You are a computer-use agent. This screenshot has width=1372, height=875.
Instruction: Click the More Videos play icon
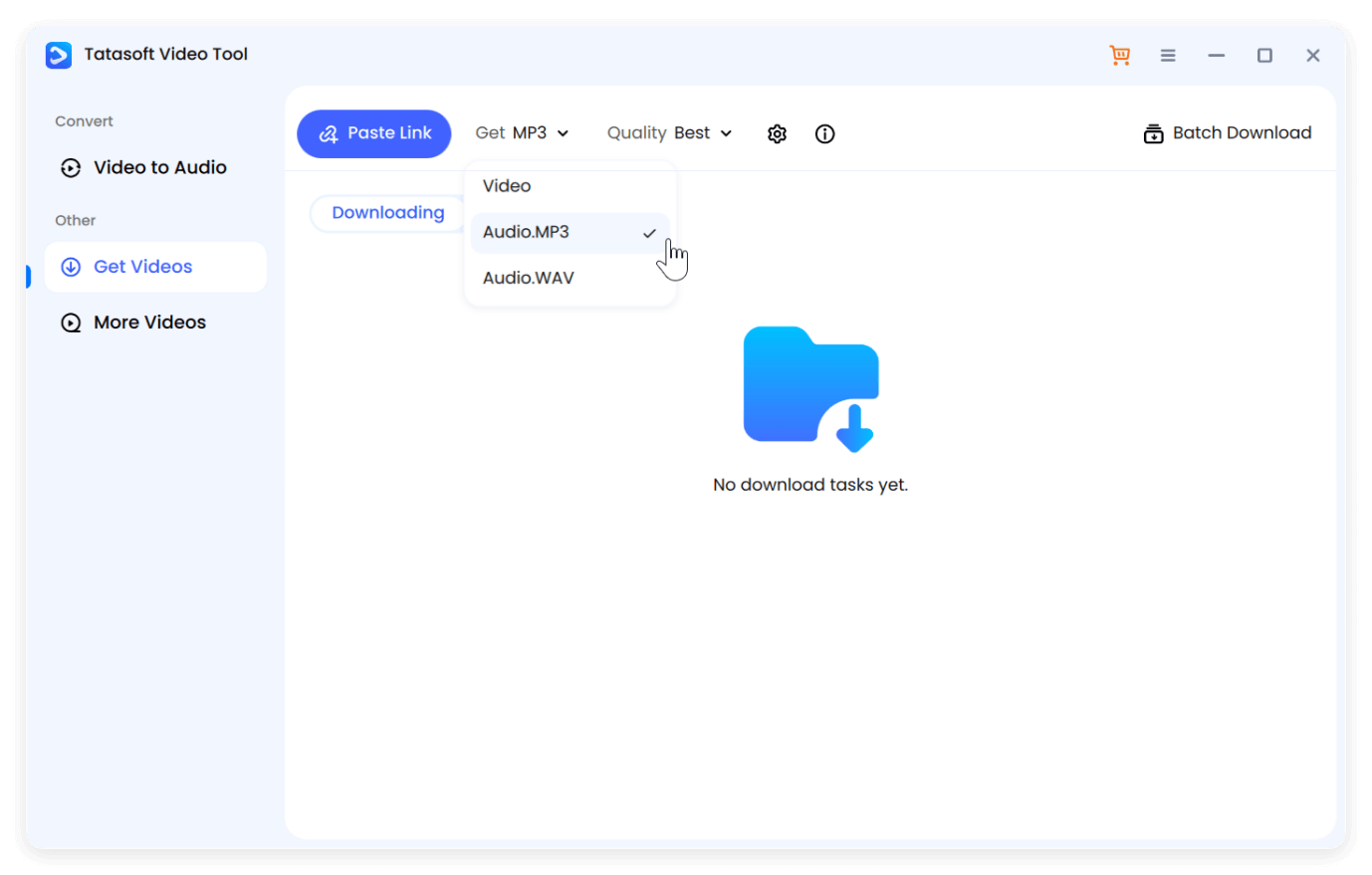point(70,322)
